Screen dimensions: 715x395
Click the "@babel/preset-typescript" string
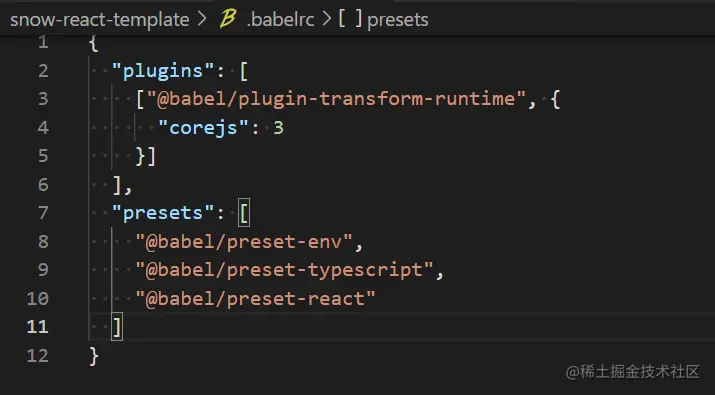[284, 270]
